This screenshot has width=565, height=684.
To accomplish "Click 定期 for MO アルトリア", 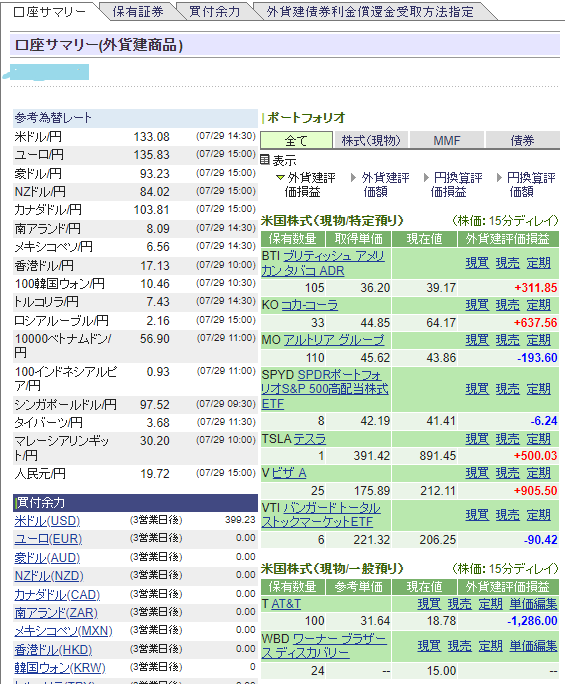I will click(x=538, y=340).
